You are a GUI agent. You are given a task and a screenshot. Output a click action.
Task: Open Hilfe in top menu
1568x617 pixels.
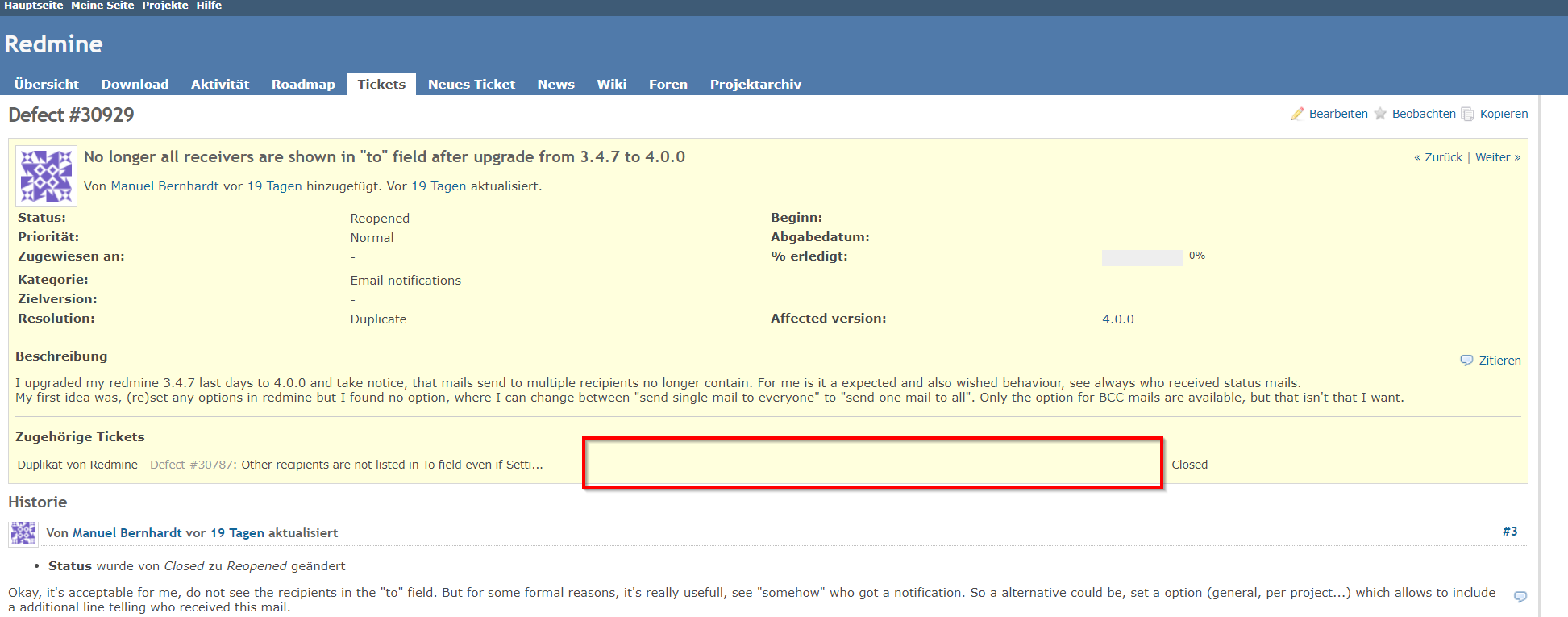209,6
